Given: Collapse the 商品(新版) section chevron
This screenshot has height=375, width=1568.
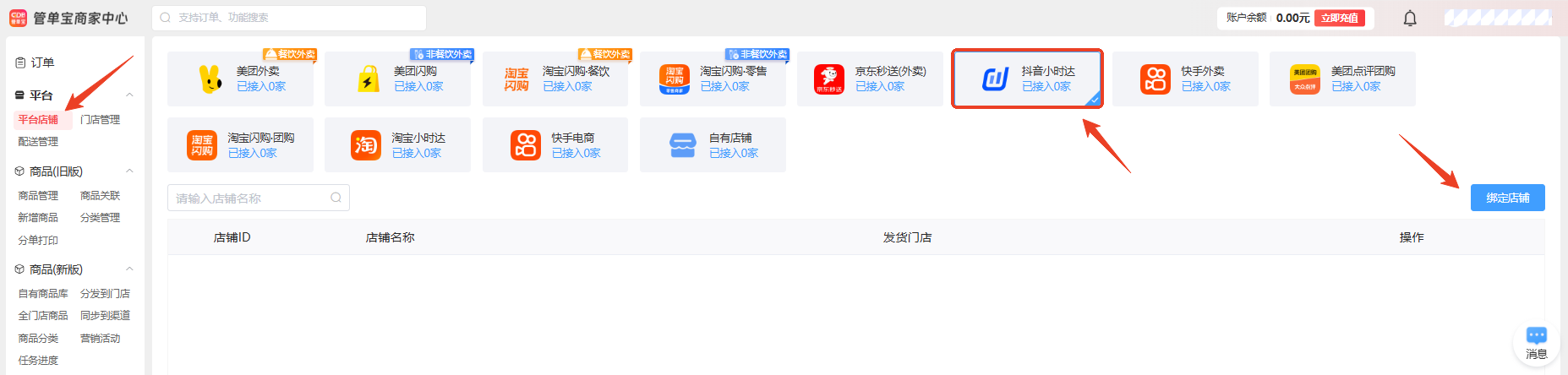Looking at the screenshot, I should 129,269.
